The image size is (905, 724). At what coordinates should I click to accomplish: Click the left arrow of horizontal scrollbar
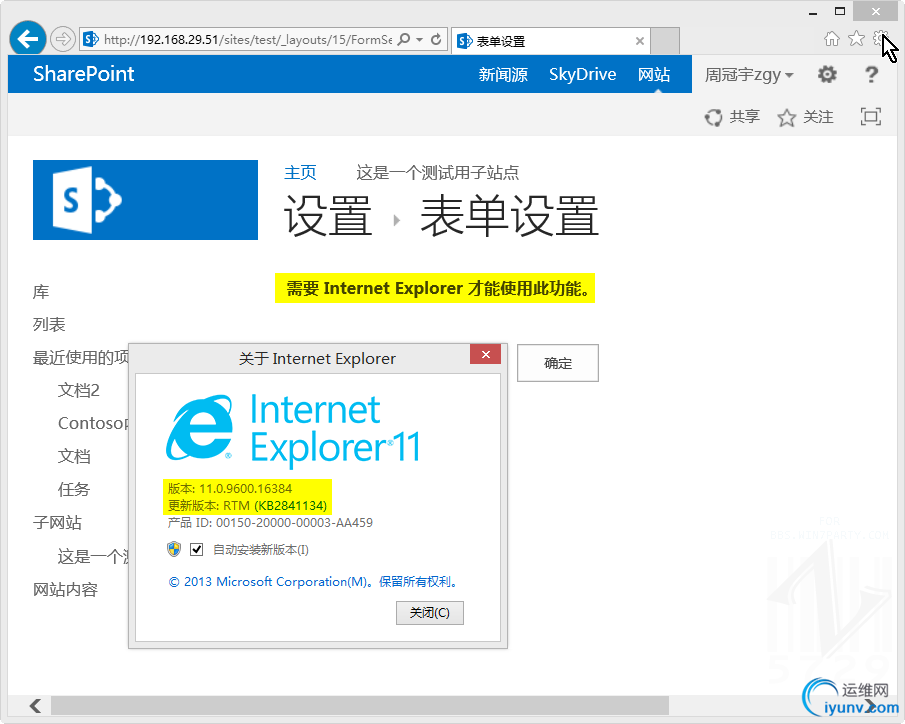point(36,706)
